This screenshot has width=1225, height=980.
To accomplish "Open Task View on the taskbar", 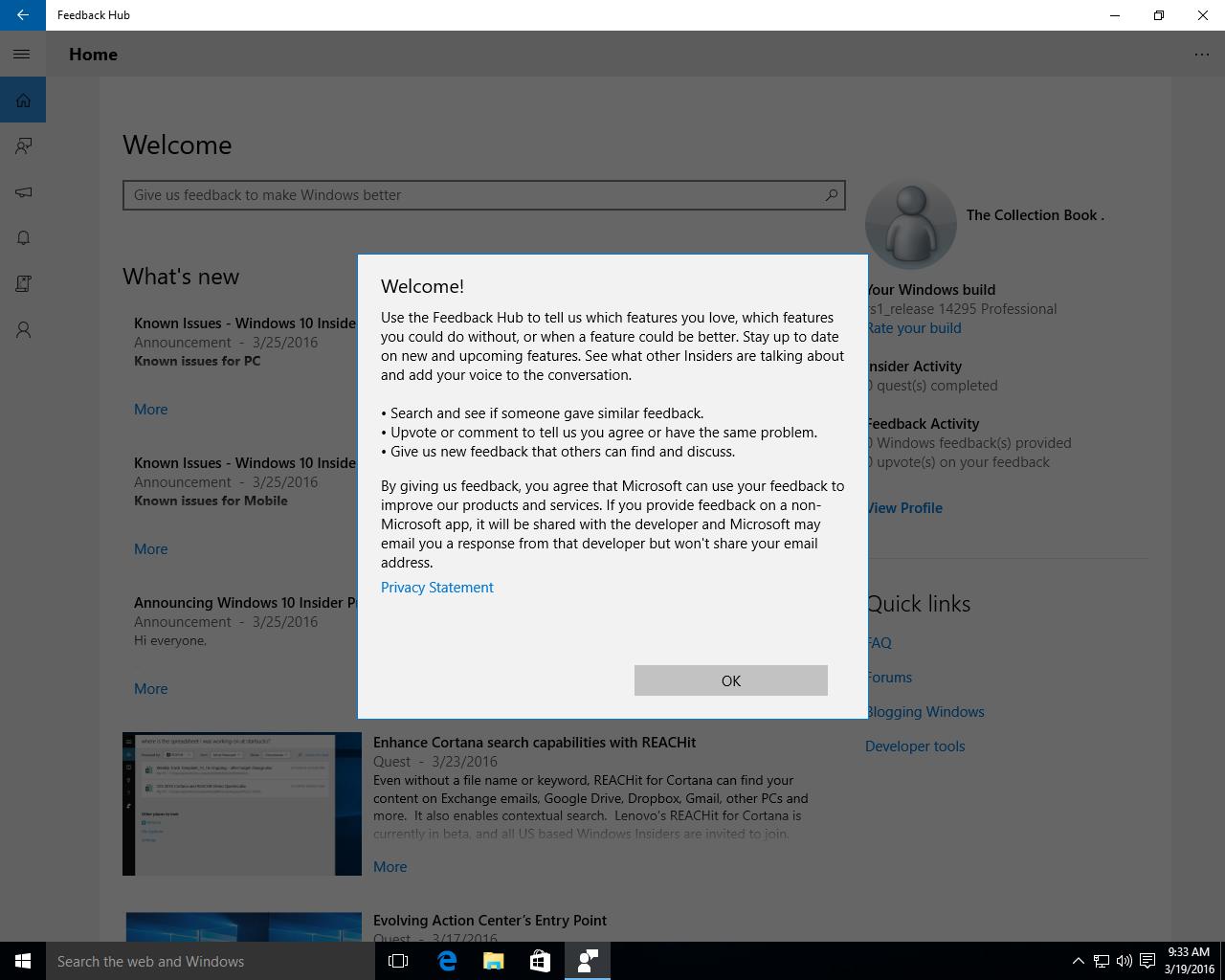I will [x=398, y=961].
